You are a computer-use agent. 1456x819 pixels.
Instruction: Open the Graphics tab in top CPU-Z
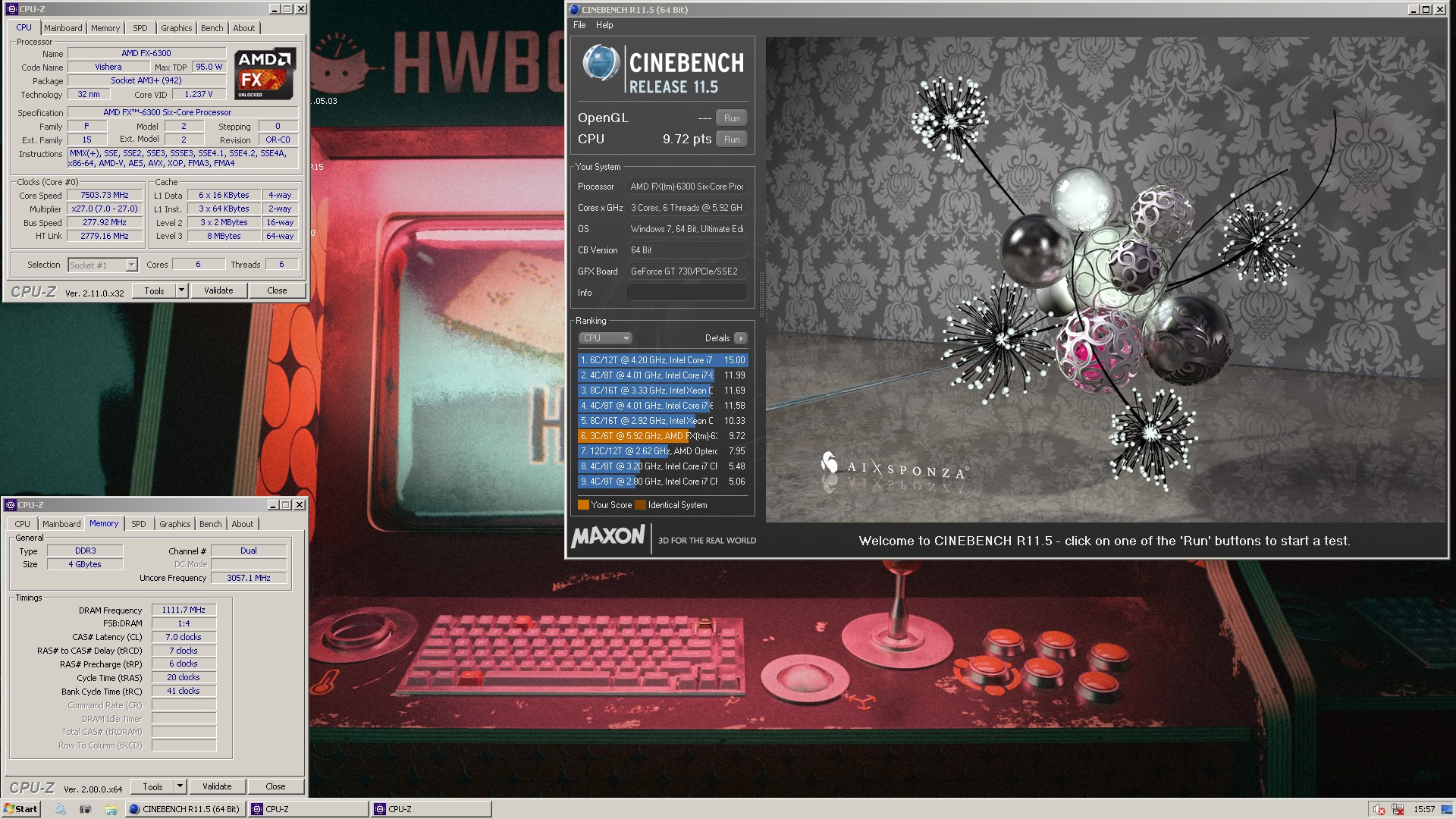177,28
